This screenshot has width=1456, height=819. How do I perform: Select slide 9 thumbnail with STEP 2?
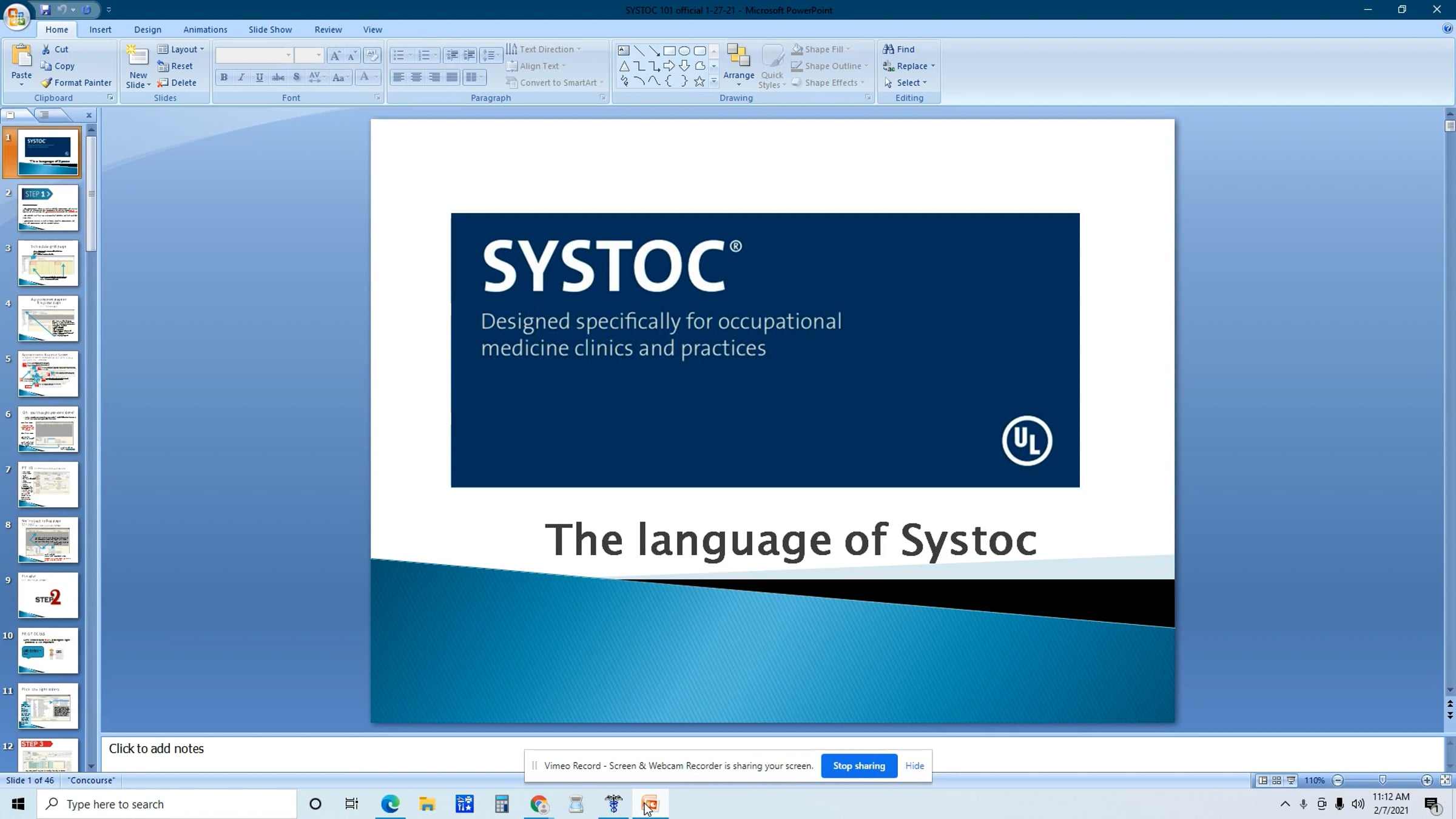tap(48, 595)
